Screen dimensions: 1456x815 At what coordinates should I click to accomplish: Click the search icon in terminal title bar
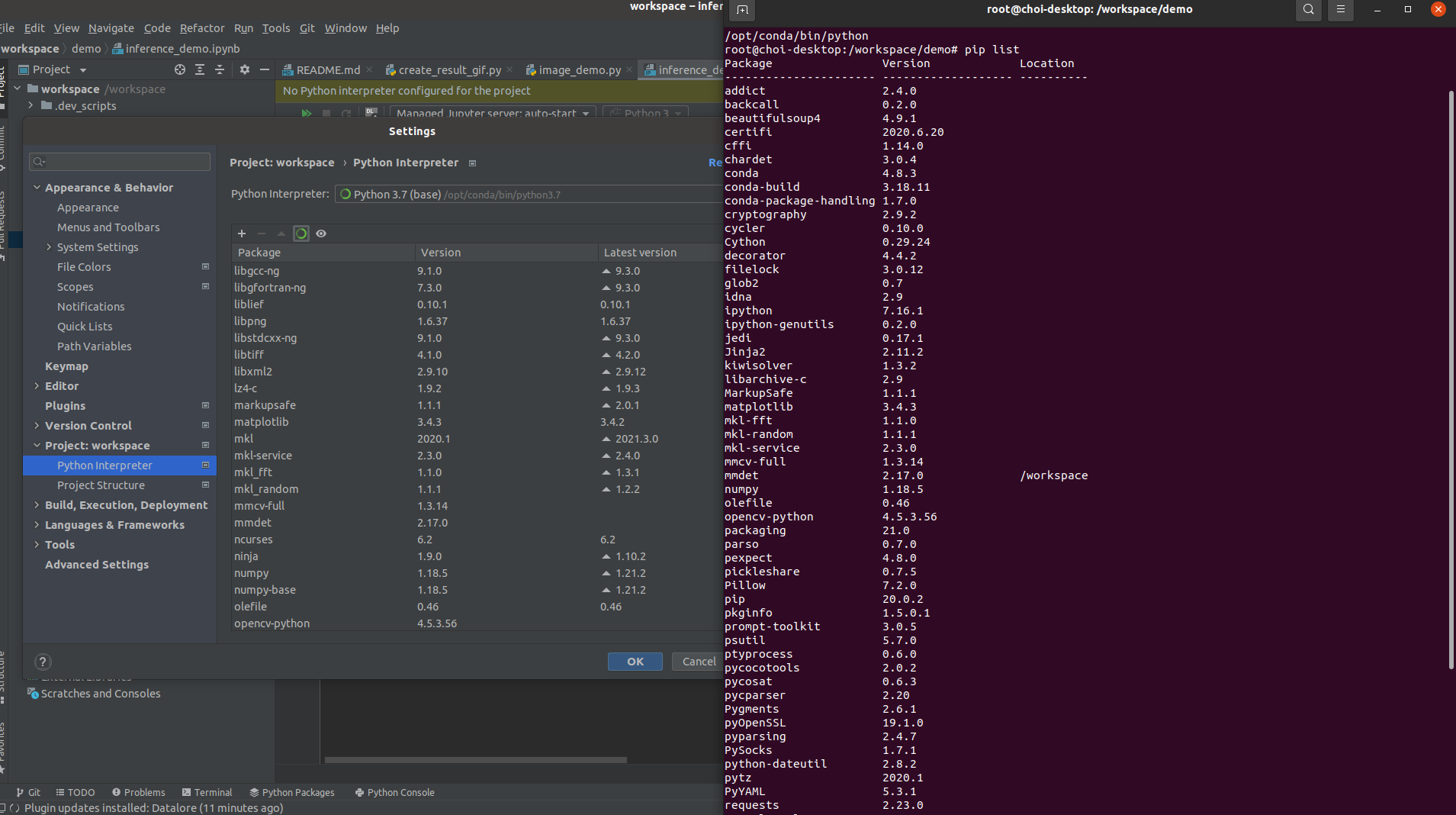(1309, 10)
